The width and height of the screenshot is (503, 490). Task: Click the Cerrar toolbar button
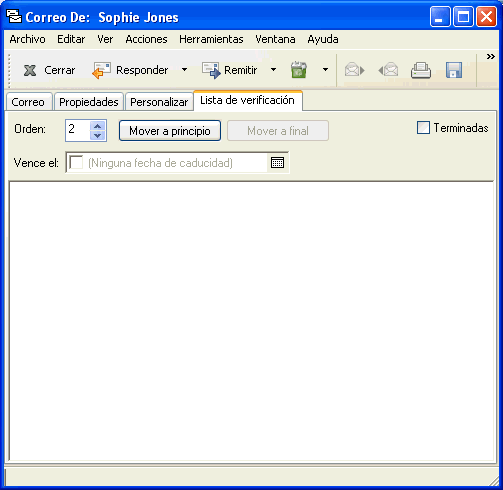pyautogui.click(x=49, y=70)
